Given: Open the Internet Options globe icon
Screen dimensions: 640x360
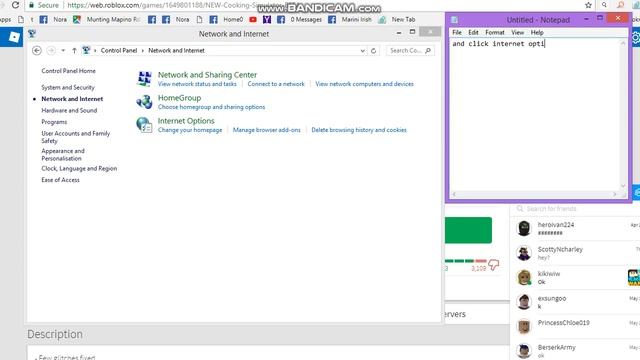Looking at the screenshot, I should (x=144, y=125).
